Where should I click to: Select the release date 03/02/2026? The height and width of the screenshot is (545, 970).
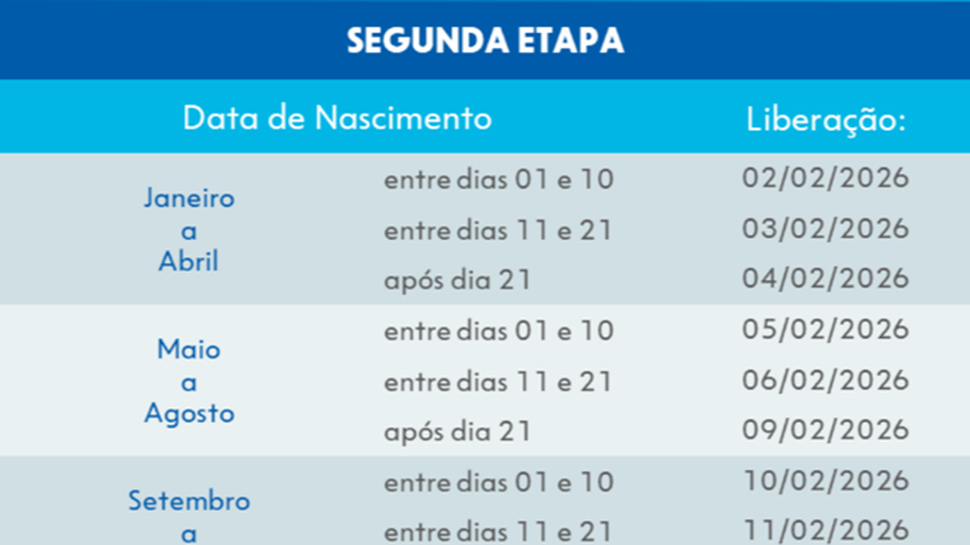826,229
